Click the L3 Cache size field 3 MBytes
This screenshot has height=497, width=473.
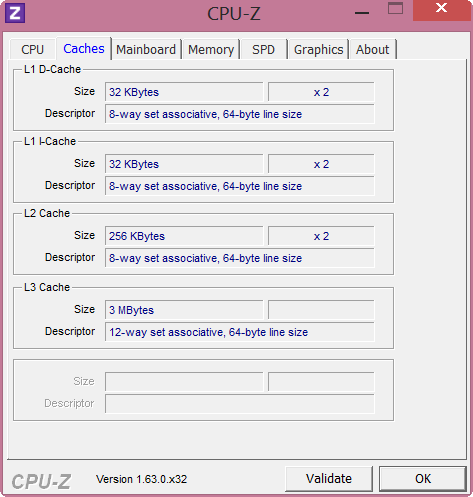click(x=184, y=310)
